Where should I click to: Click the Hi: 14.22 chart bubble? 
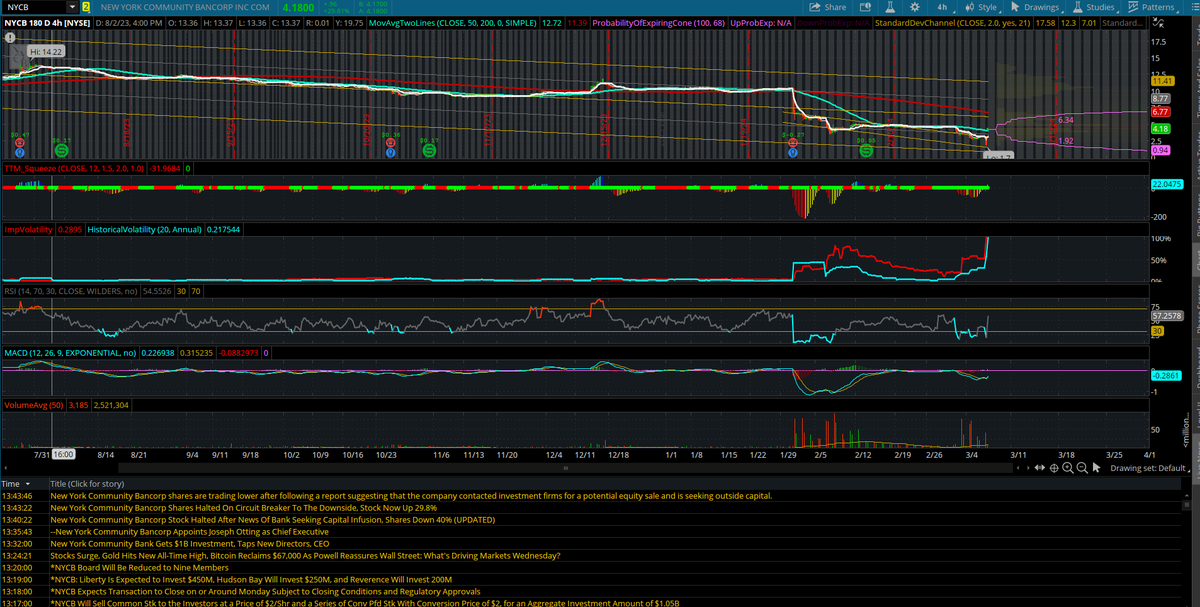point(45,50)
